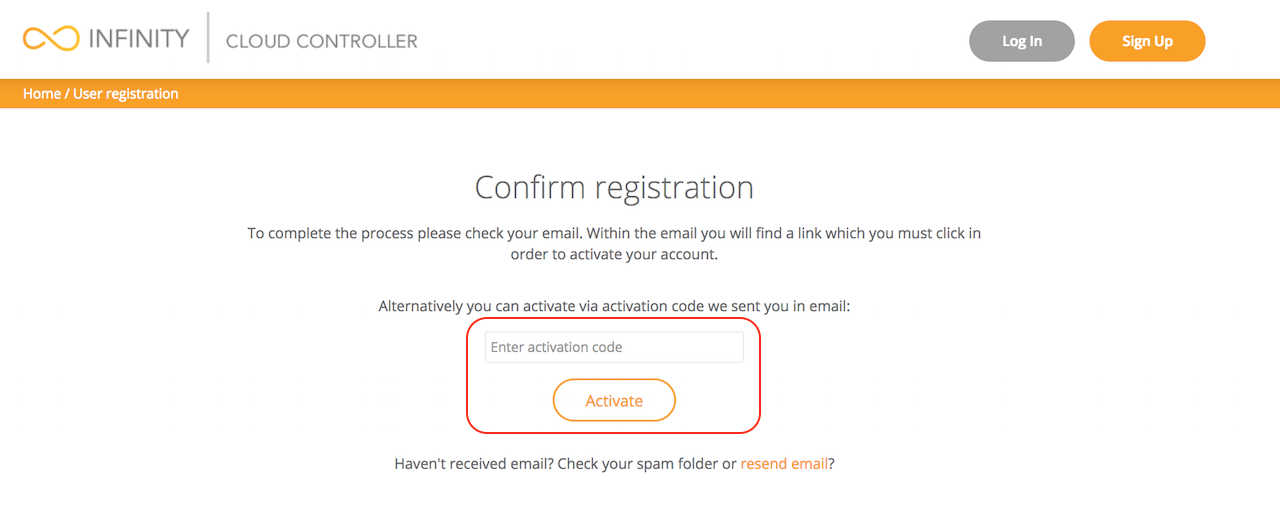The width and height of the screenshot is (1280, 511).
Task: Click the slash separator in the breadcrumb
Action: click(x=67, y=94)
